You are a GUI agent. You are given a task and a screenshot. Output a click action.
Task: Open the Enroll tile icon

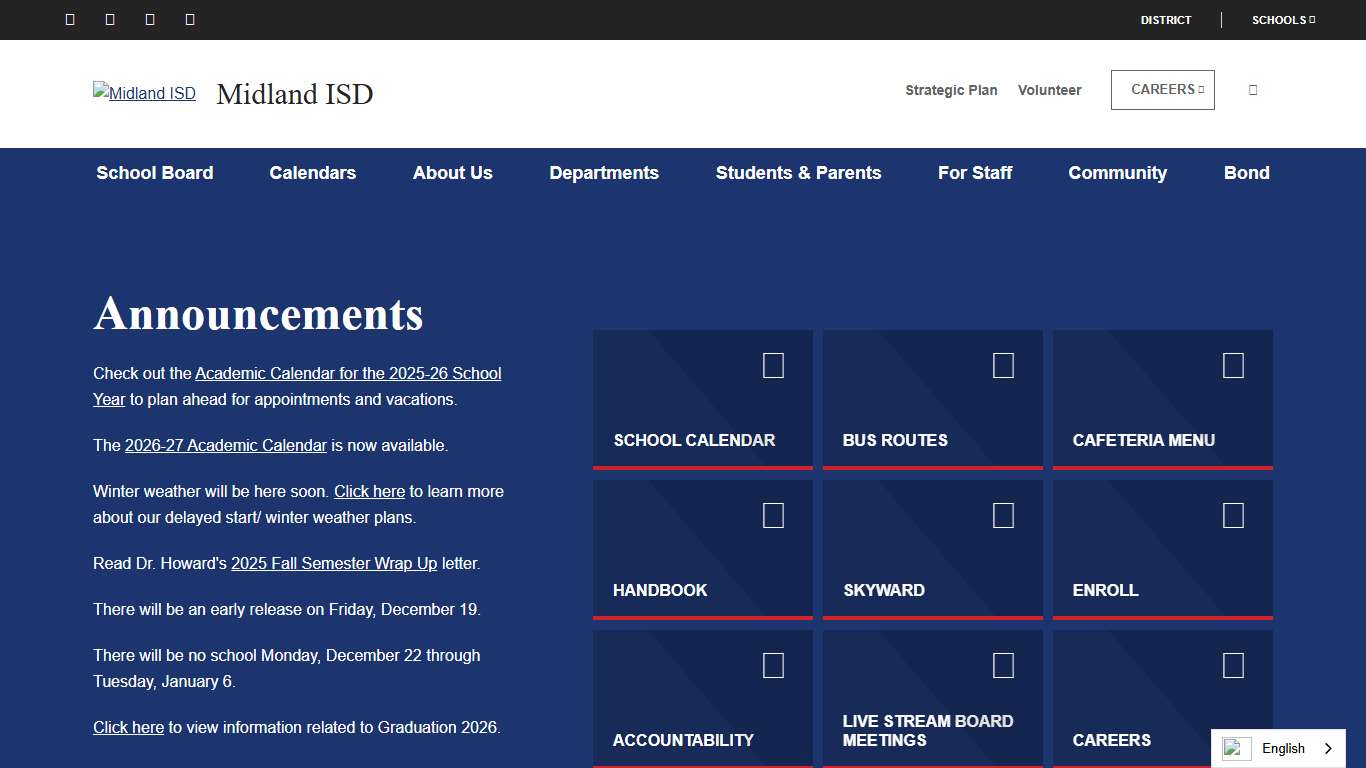1233,515
